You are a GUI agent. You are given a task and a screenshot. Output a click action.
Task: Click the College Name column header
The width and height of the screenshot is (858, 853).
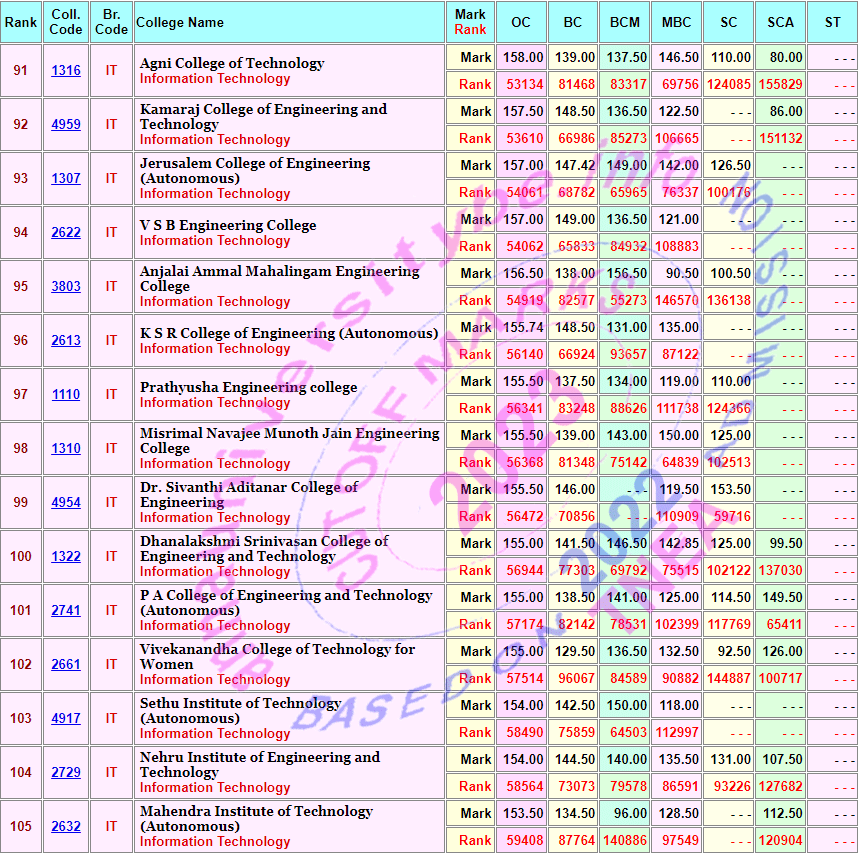tap(180, 22)
